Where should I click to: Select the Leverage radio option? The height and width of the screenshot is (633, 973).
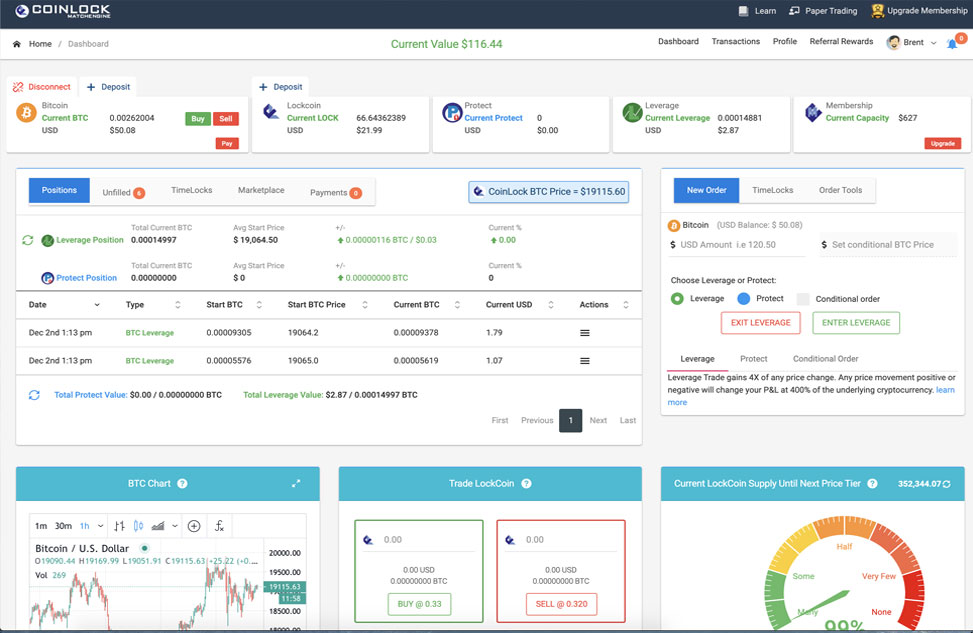coord(677,299)
